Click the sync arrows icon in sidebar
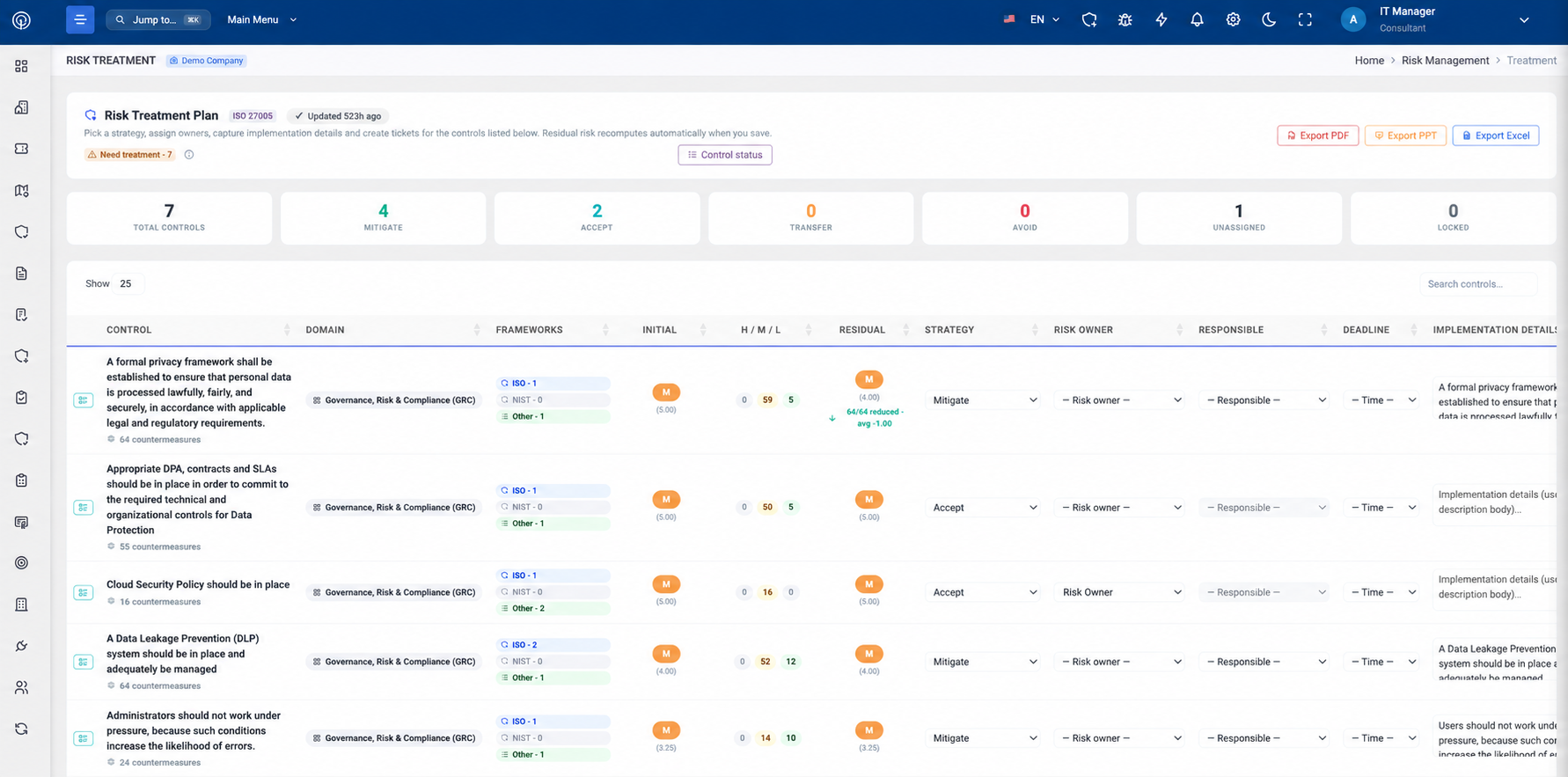The image size is (1568, 777). (21, 729)
